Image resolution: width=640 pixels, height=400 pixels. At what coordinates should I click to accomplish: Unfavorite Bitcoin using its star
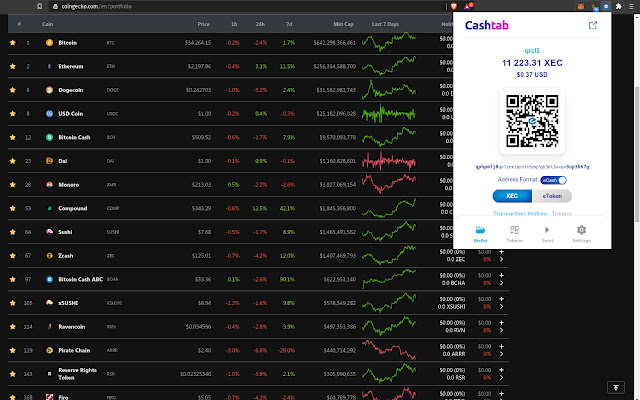pos(13,42)
